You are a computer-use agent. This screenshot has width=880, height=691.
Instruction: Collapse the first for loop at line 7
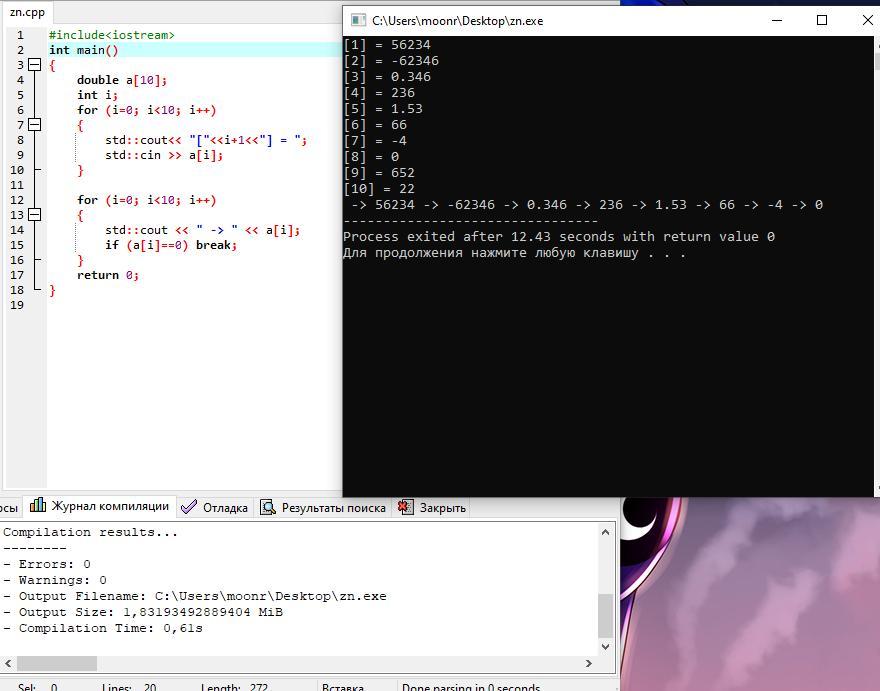click(35, 125)
